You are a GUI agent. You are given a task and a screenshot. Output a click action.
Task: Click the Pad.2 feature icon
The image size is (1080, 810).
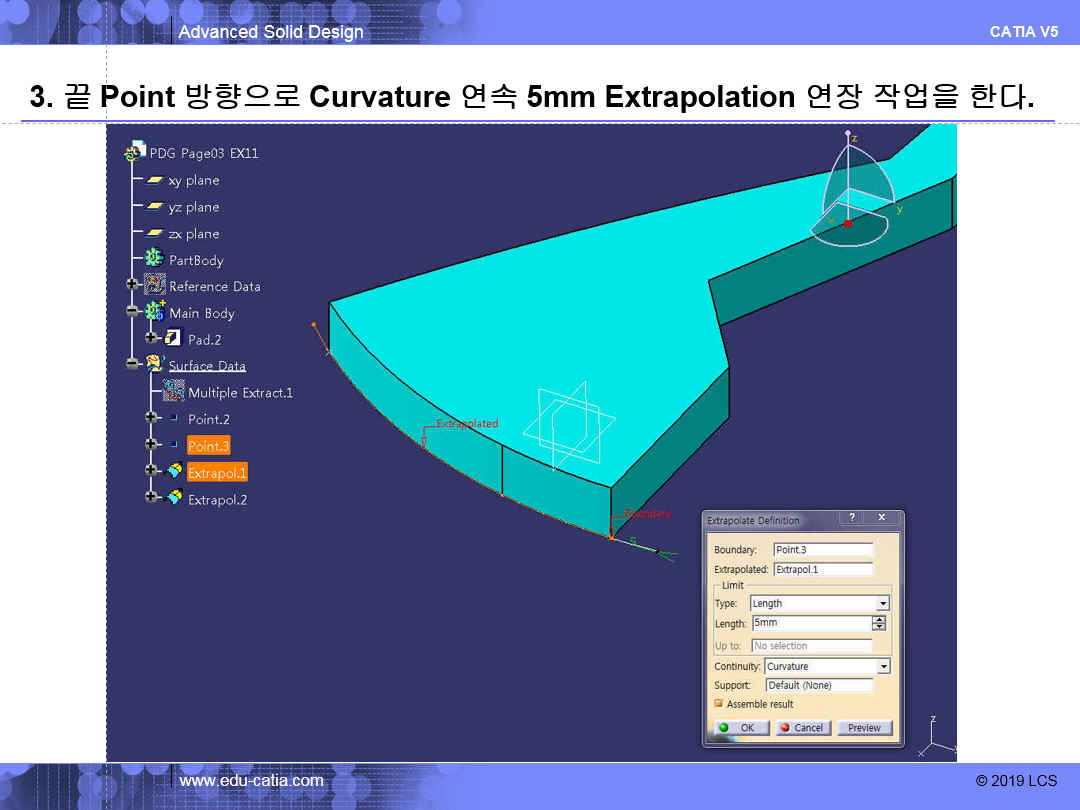tap(174, 339)
